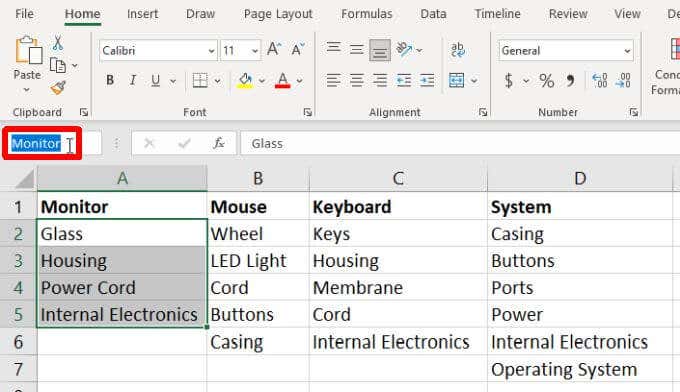This screenshot has width=680, height=392.
Task: Select cell containing Operating System
Action: point(580,369)
